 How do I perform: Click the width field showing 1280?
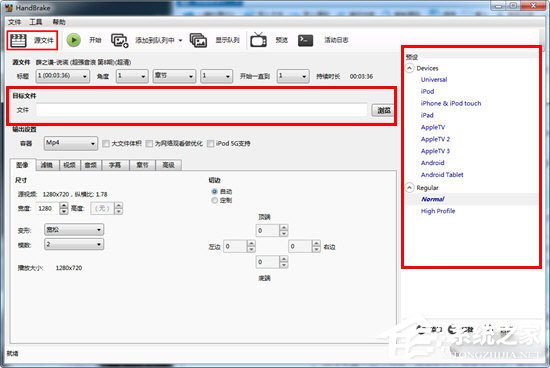click(x=47, y=208)
